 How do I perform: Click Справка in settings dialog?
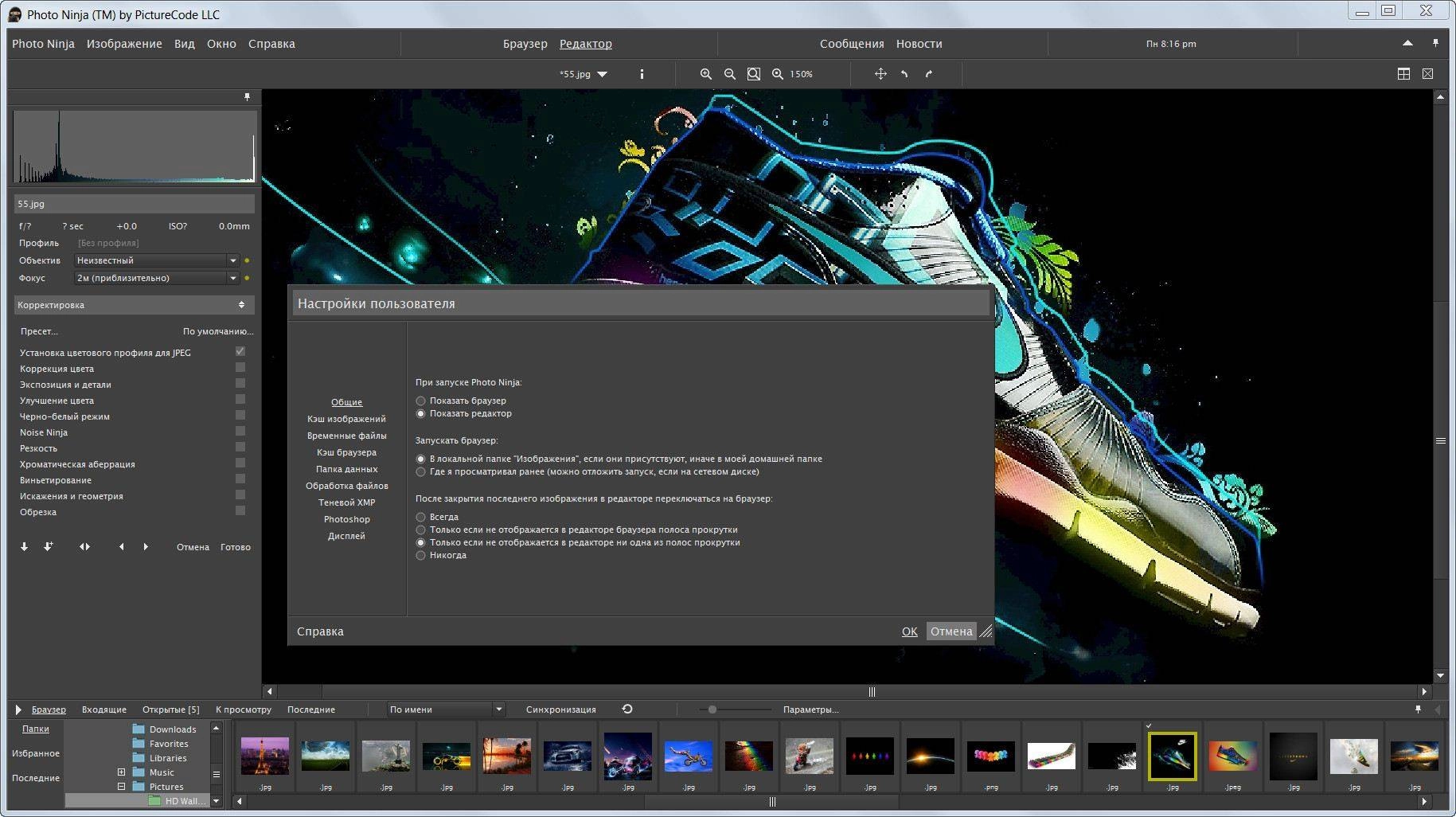click(x=320, y=631)
